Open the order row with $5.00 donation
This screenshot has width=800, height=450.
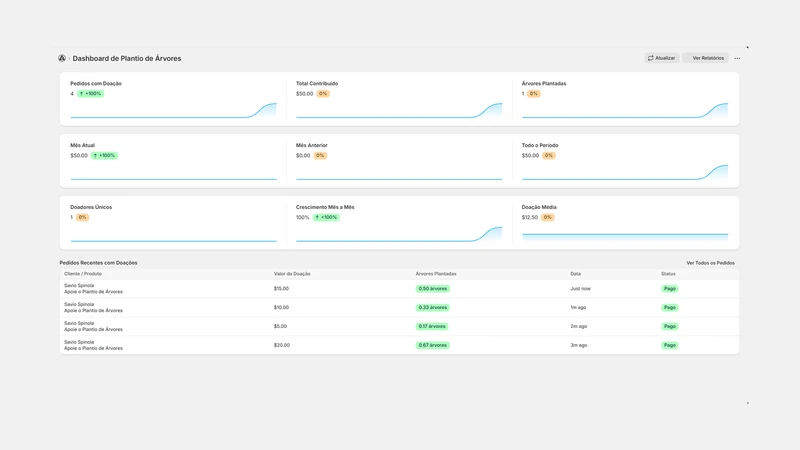tap(399, 327)
